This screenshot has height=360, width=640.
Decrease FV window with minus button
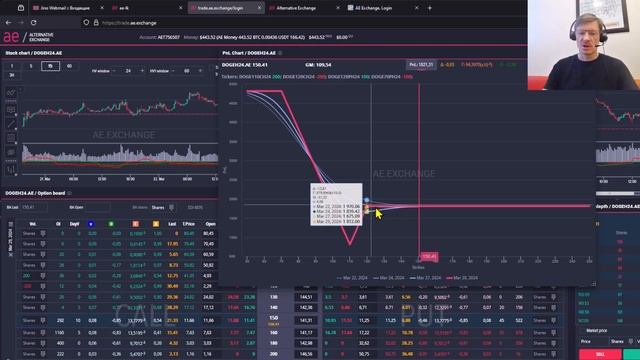pos(114,71)
